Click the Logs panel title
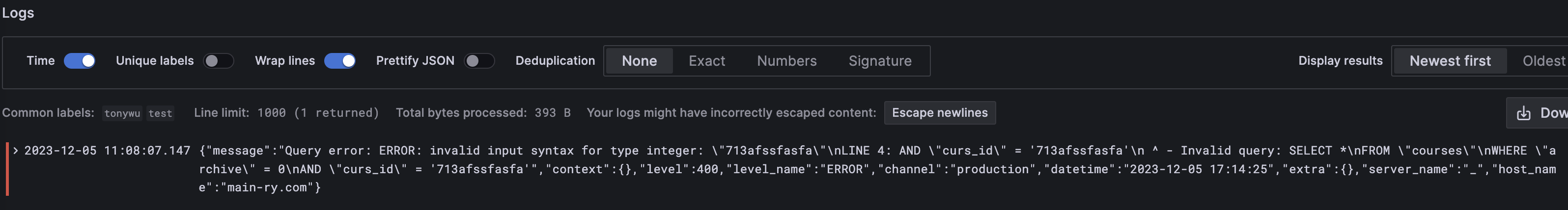 (x=18, y=13)
